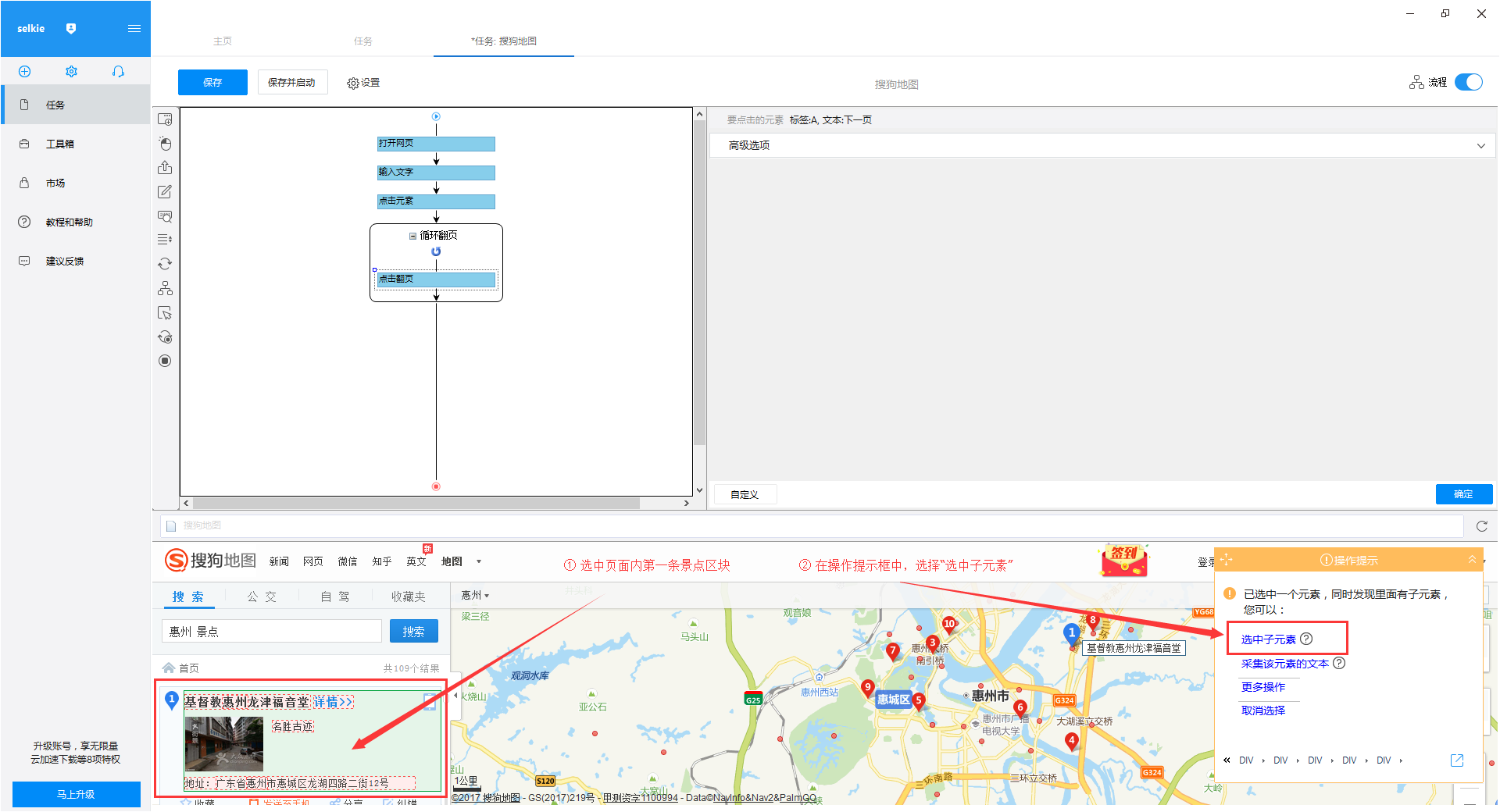The height and width of the screenshot is (812, 1500).
Task: Select the branch condition tool icon
Action: (165, 288)
